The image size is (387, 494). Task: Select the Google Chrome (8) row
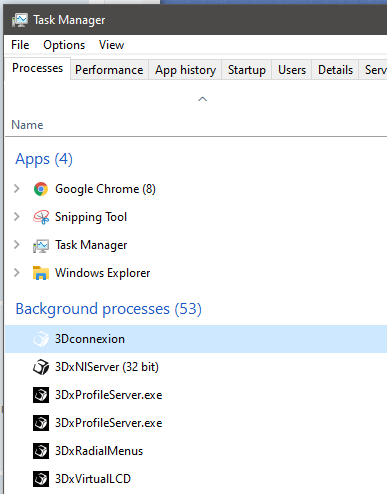pos(196,189)
